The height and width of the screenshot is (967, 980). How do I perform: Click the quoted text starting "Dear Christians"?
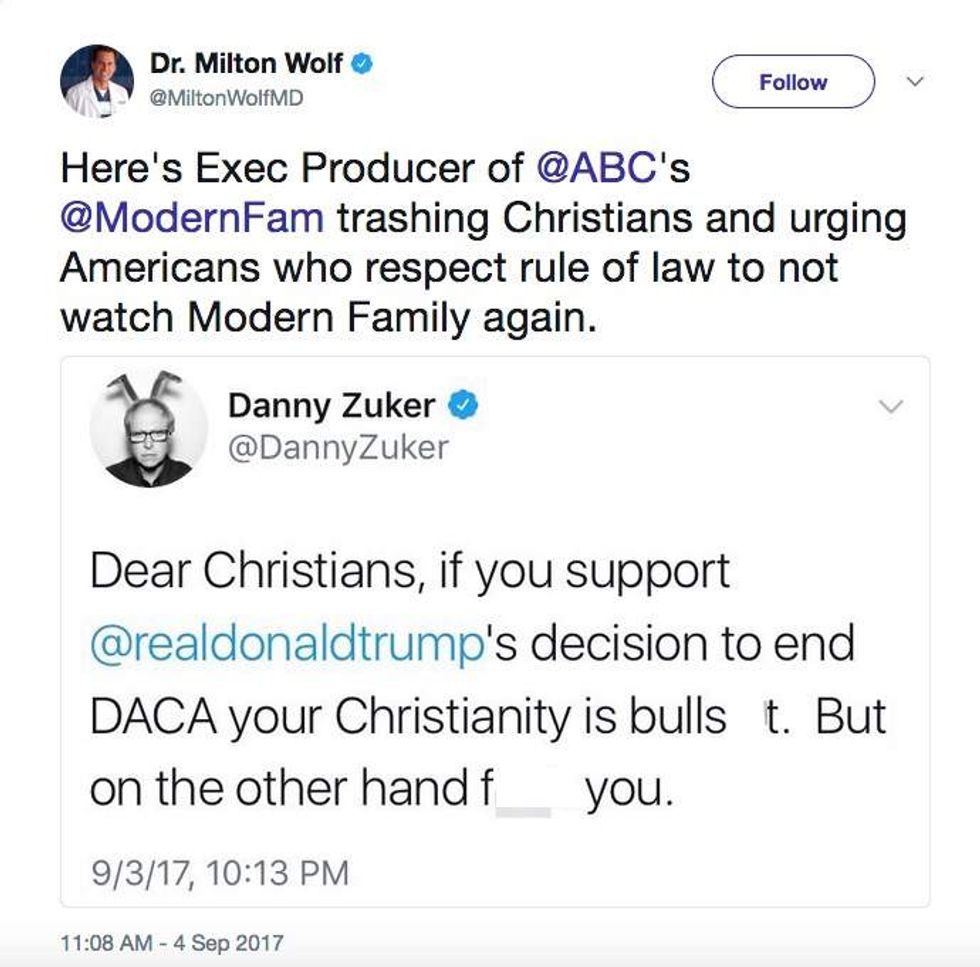click(x=409, y=570)
